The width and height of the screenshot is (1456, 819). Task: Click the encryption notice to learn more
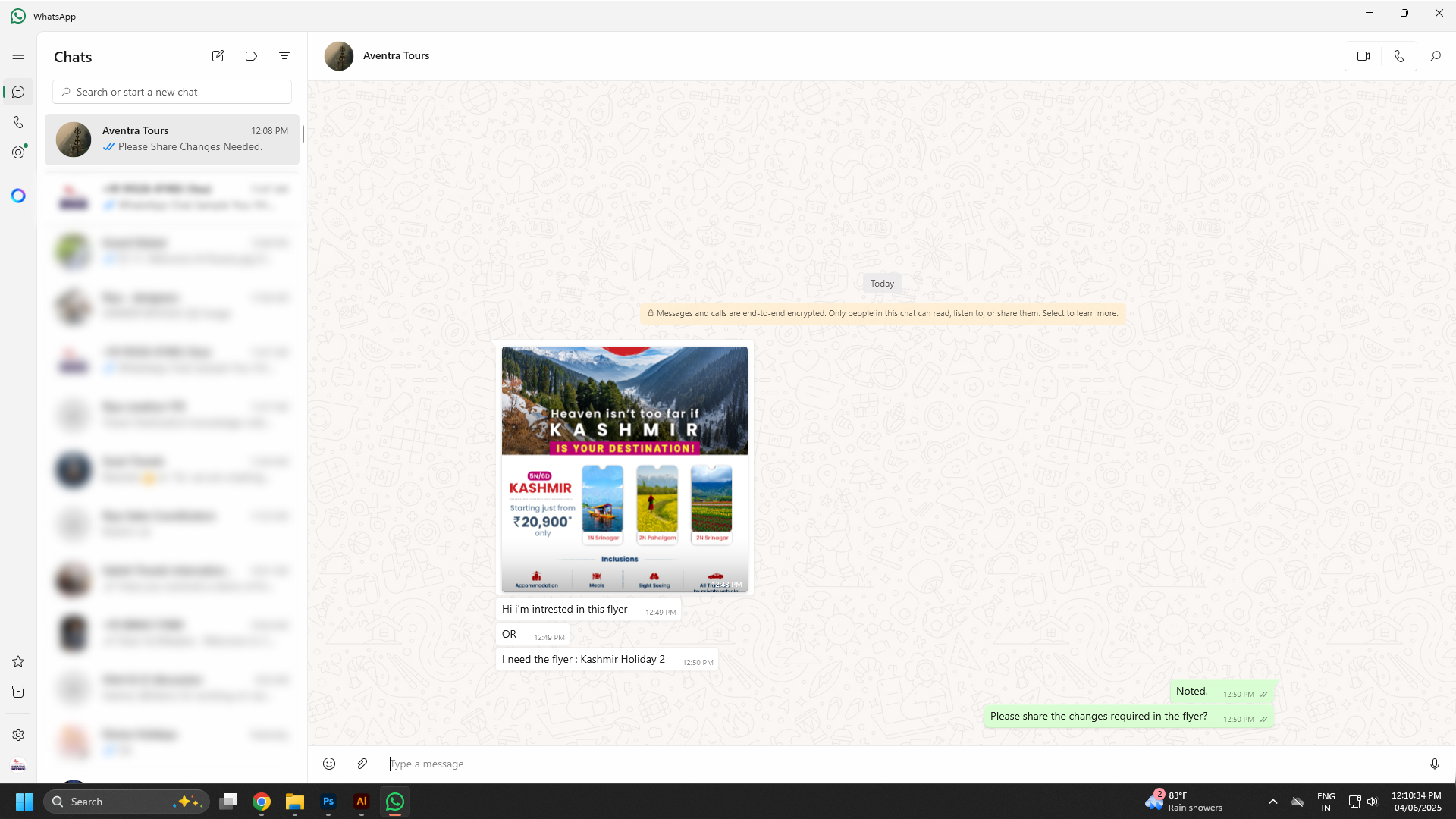[x=883, y=313]
